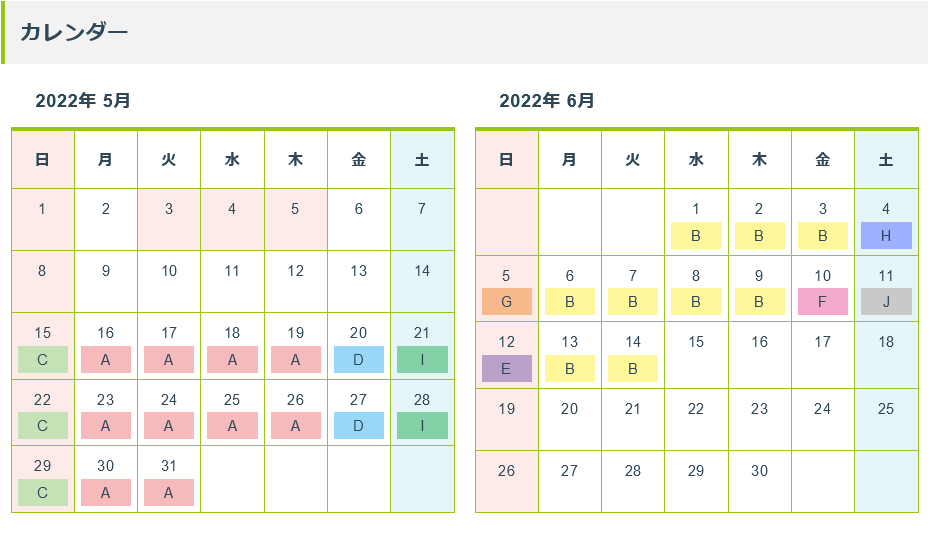This screenshot has height=537, width=928.
Task: Select the green I tag on May 21
Action: click(x=422, y=359)
